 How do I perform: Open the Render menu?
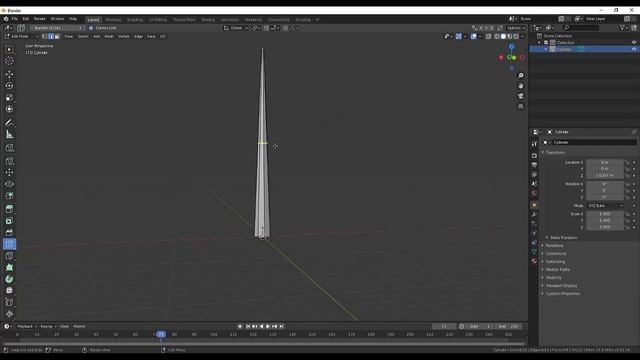[x=40, y=19]
